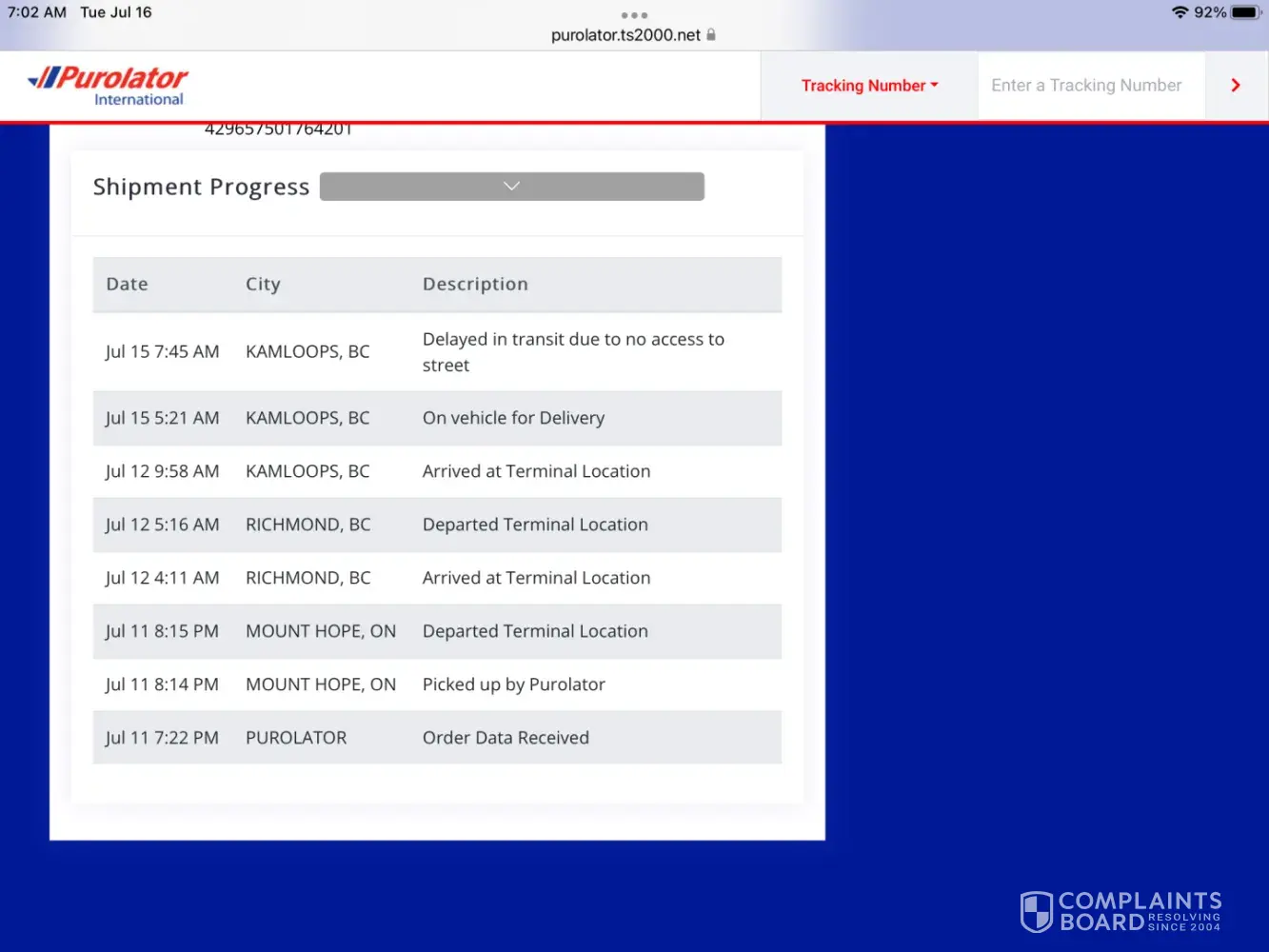This screenshot has height=952, width=1269.
Task: Select 'On vehicle for Delivery' description
Action: (513, 418)
